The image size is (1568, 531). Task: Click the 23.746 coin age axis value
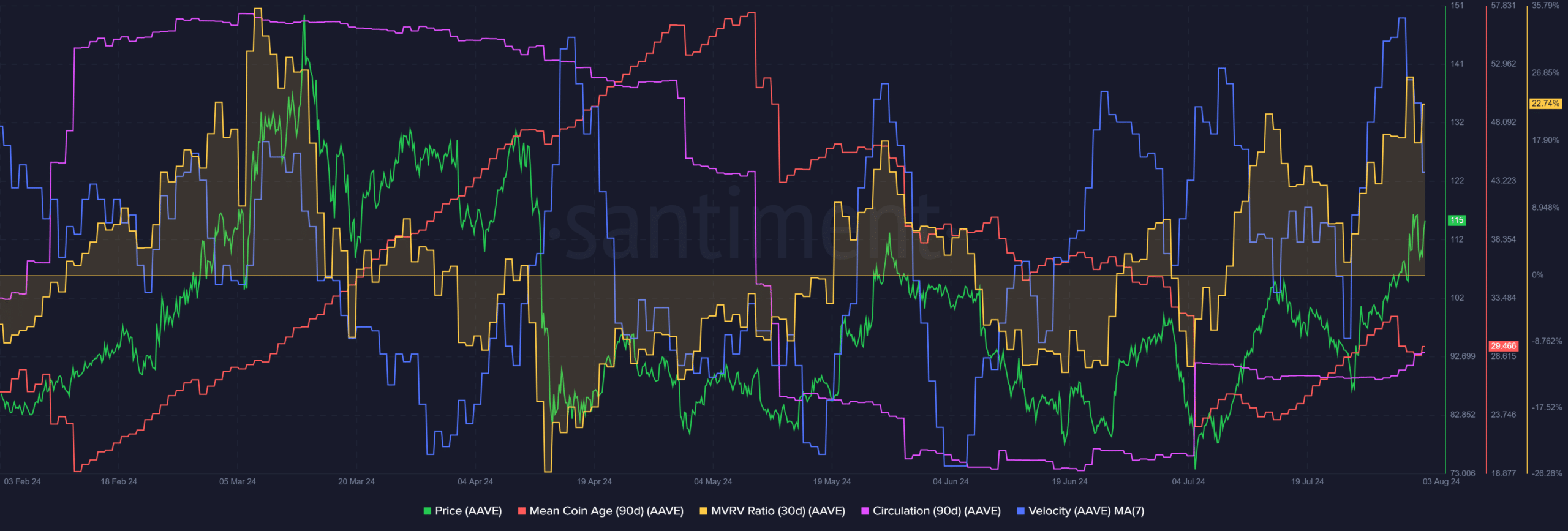click(1504, 415)
